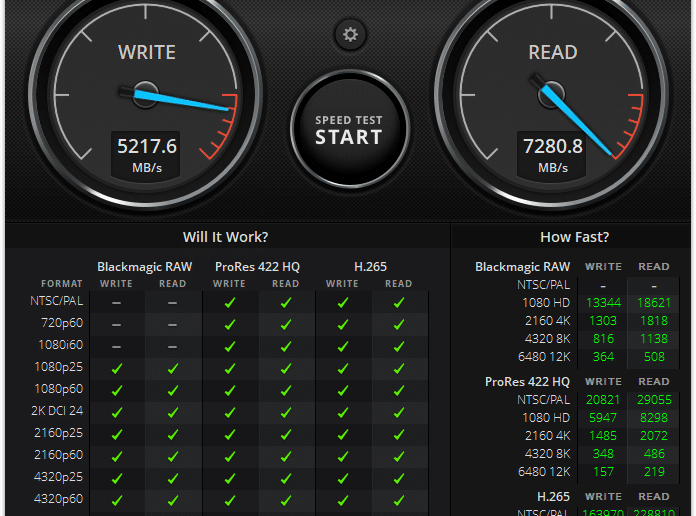Click the 4320 8K label under ProRes 422 HQ
Viewport: 696px width, 516px height.
(547, 454)
